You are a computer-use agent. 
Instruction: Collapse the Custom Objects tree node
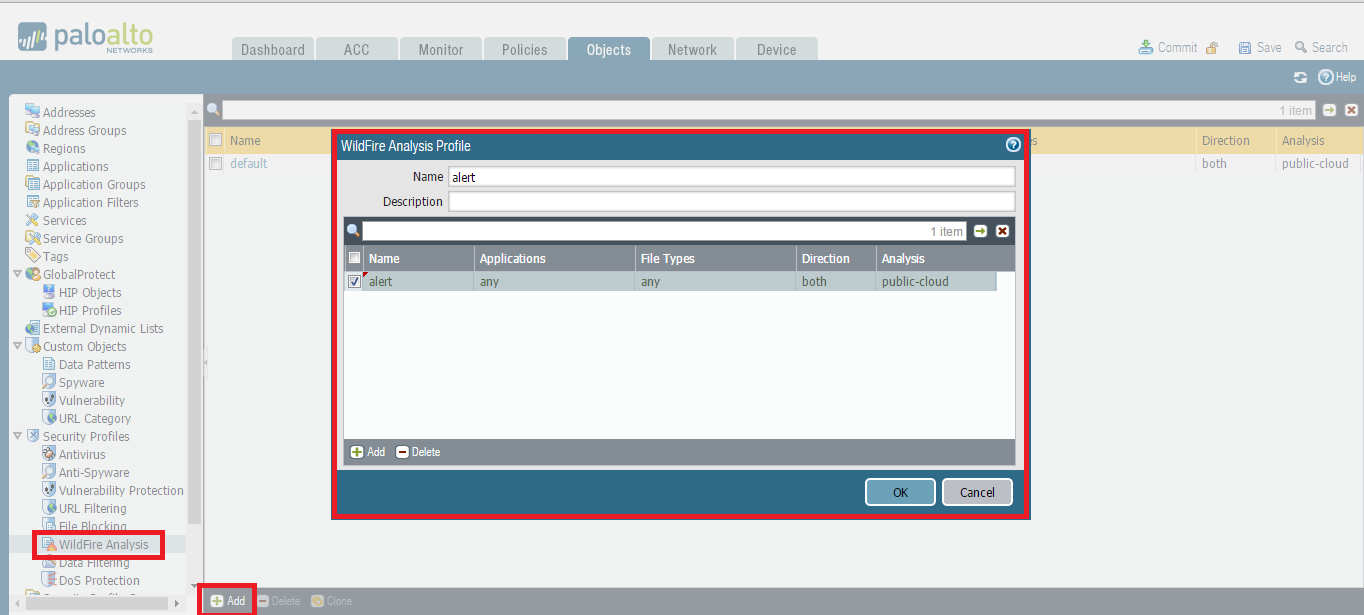pyautogui.click(x=17, y=346)
